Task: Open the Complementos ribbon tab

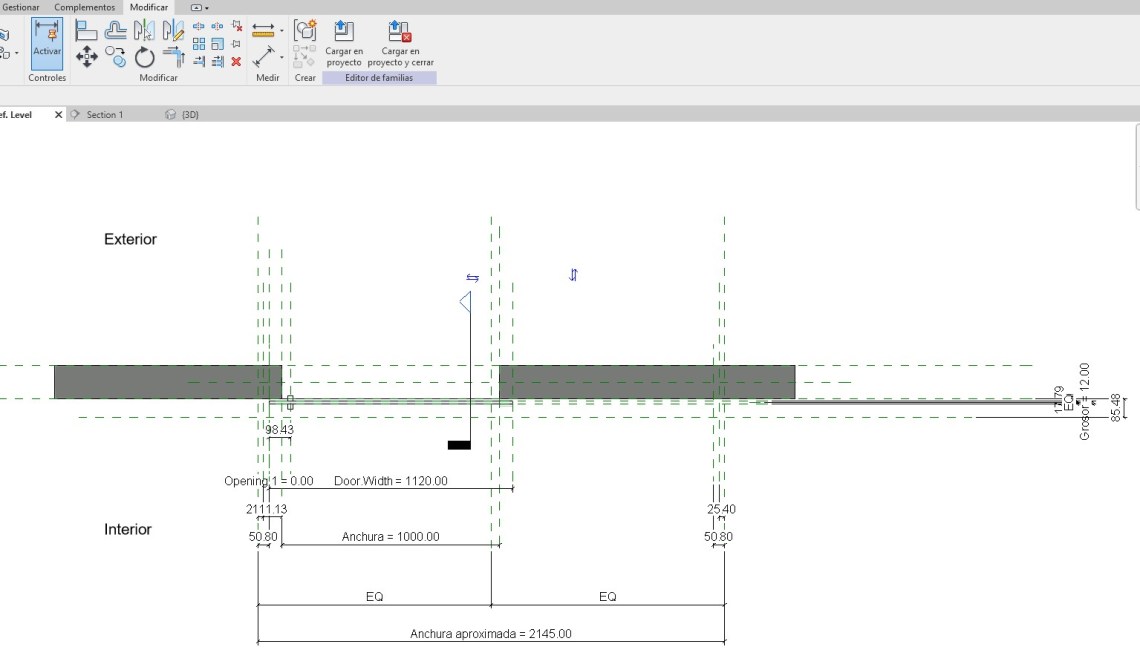Action: point(84,7)
